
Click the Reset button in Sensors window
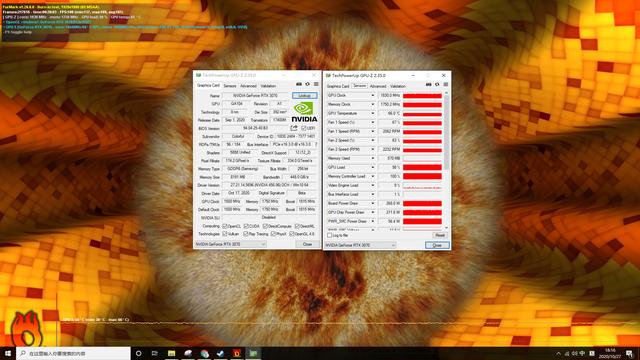[440, 236]
